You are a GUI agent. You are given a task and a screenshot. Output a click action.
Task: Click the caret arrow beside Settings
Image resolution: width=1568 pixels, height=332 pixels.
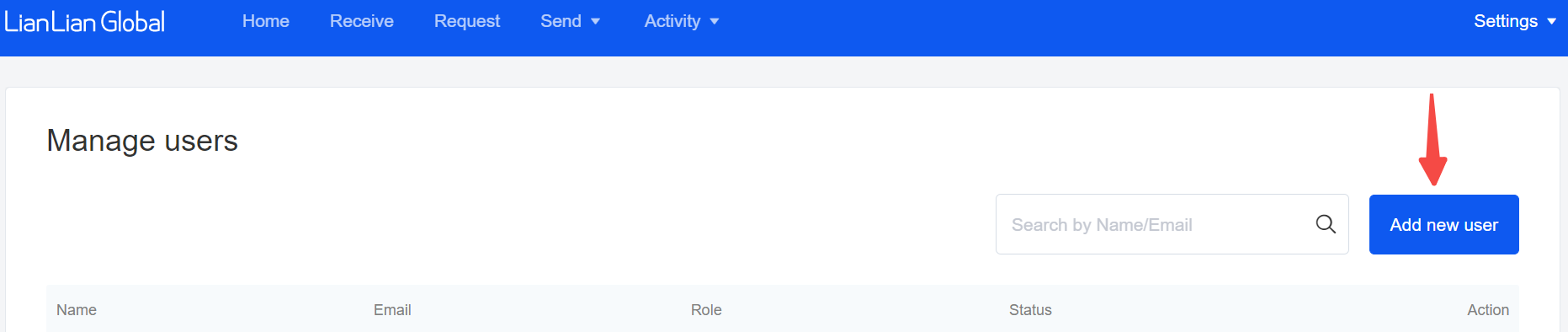(x=1552, y=22)
